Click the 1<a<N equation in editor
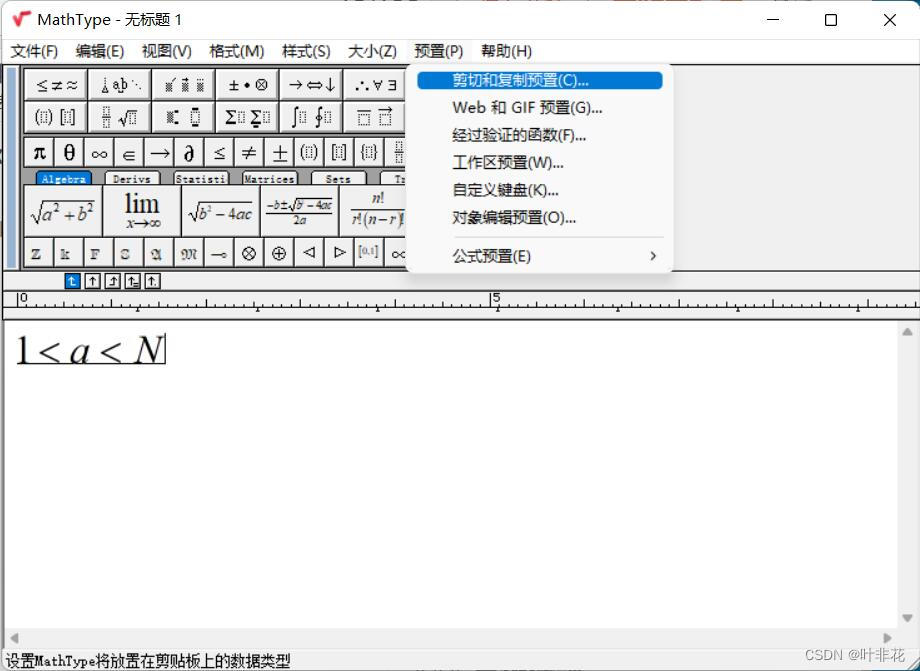The width and height of the screenshot is (920, 671). (91, 350)
